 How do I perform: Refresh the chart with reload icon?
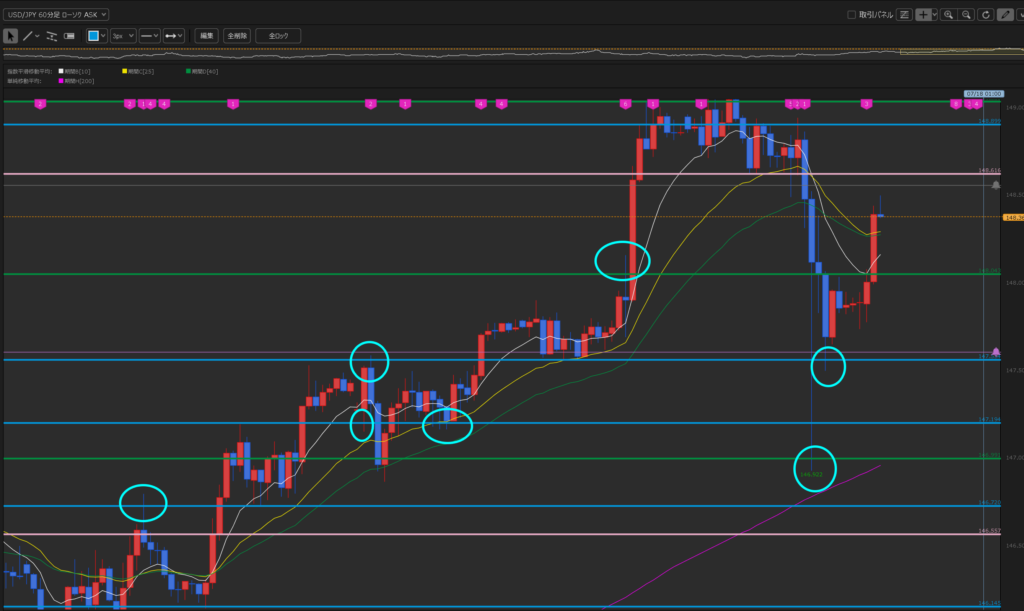click(x=986, y=14)
